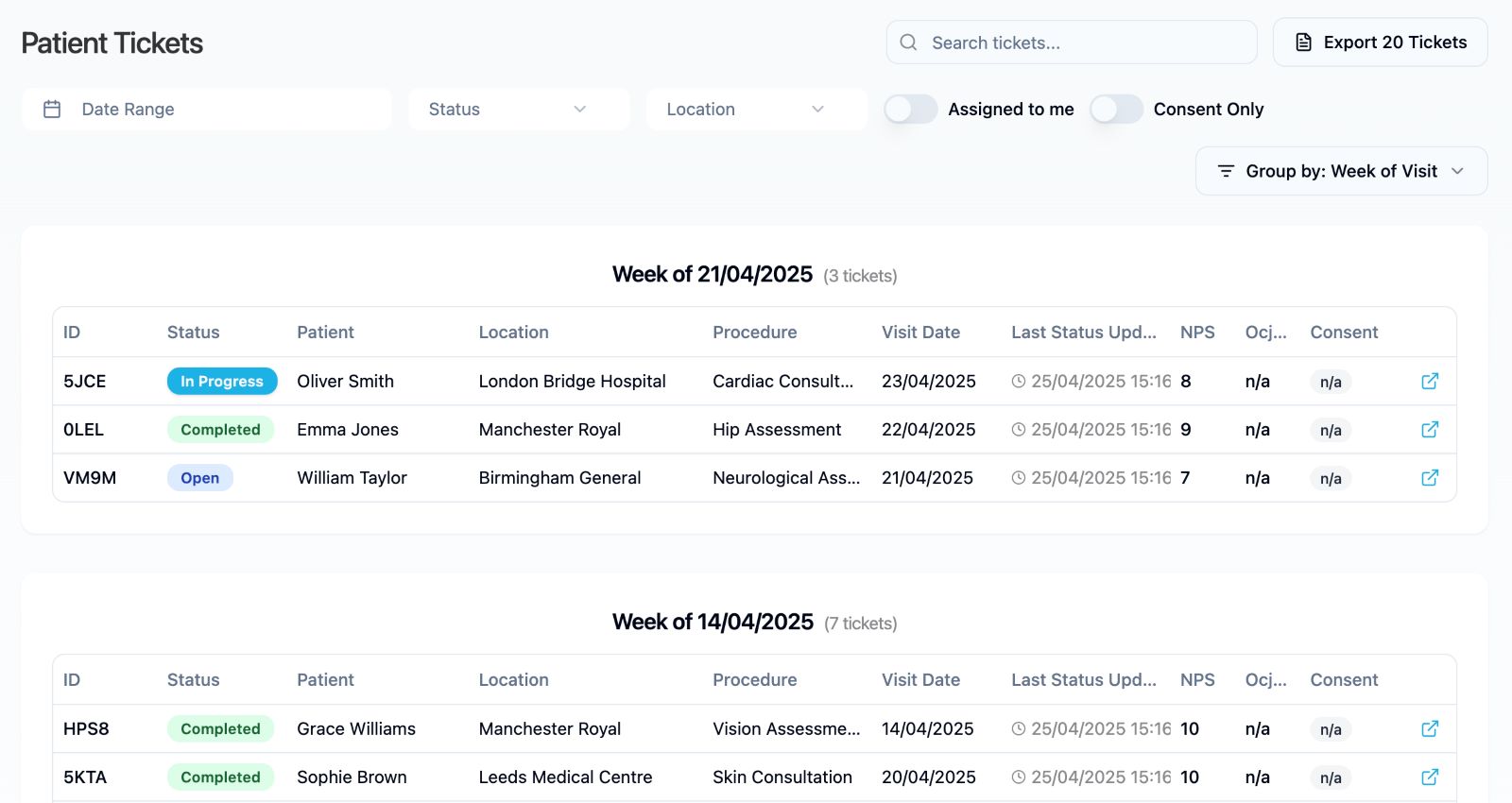
Task: Expand Group by: Week of Visit dropdown
Action: 1342,171
